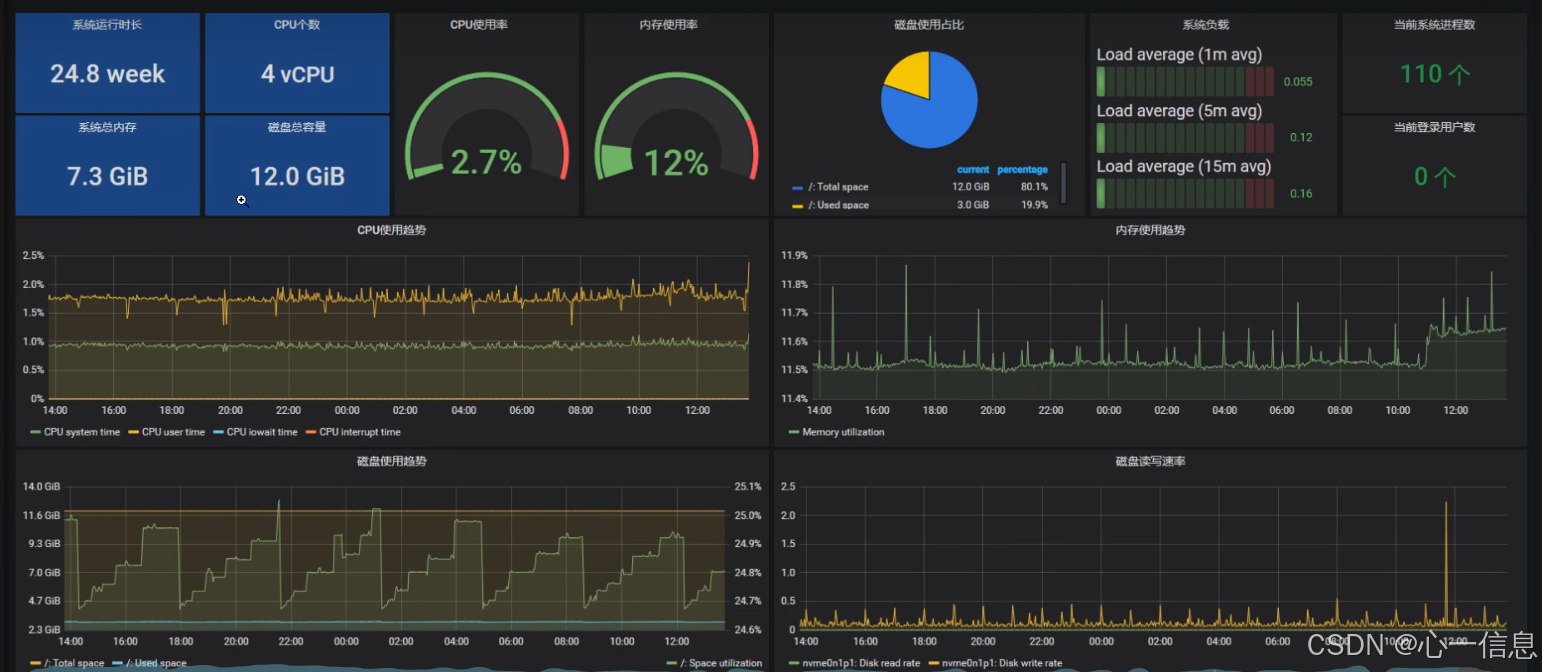Click the 19.9% percentage in pie legend
This screenshot has height=672, width=1542.
[x=1035, y=205]
